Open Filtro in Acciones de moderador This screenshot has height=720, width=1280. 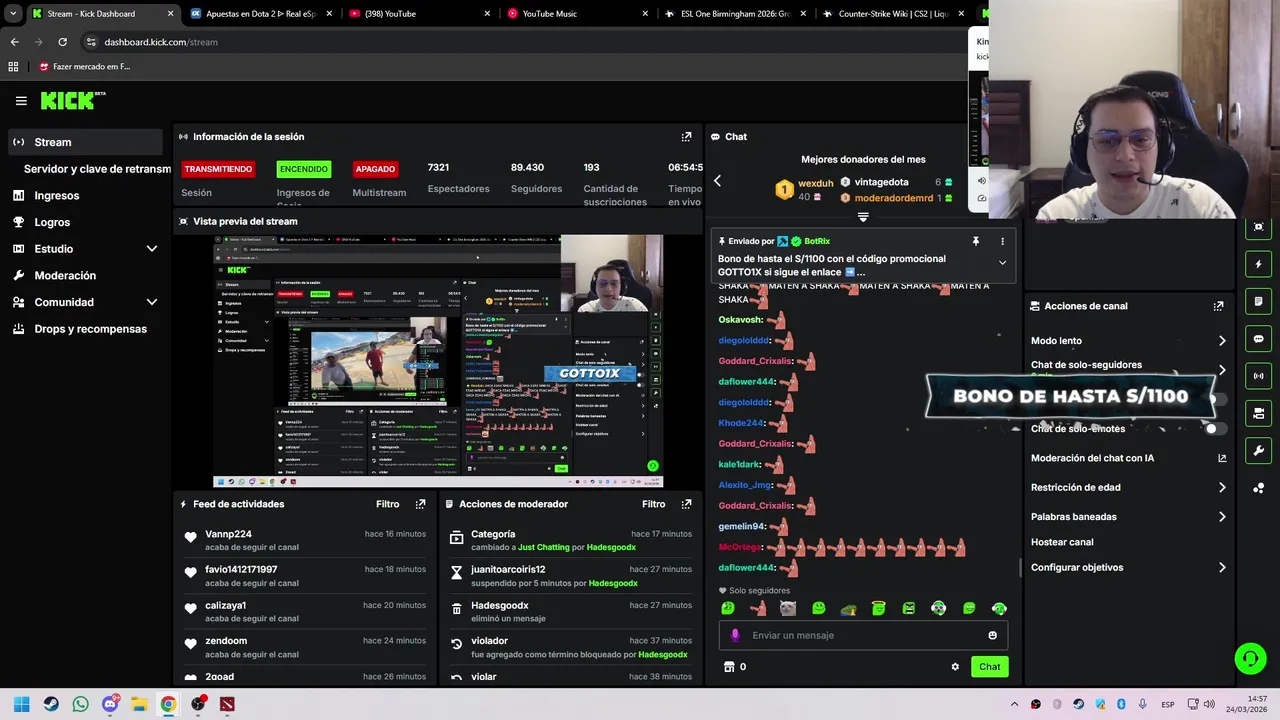point(653,504)
